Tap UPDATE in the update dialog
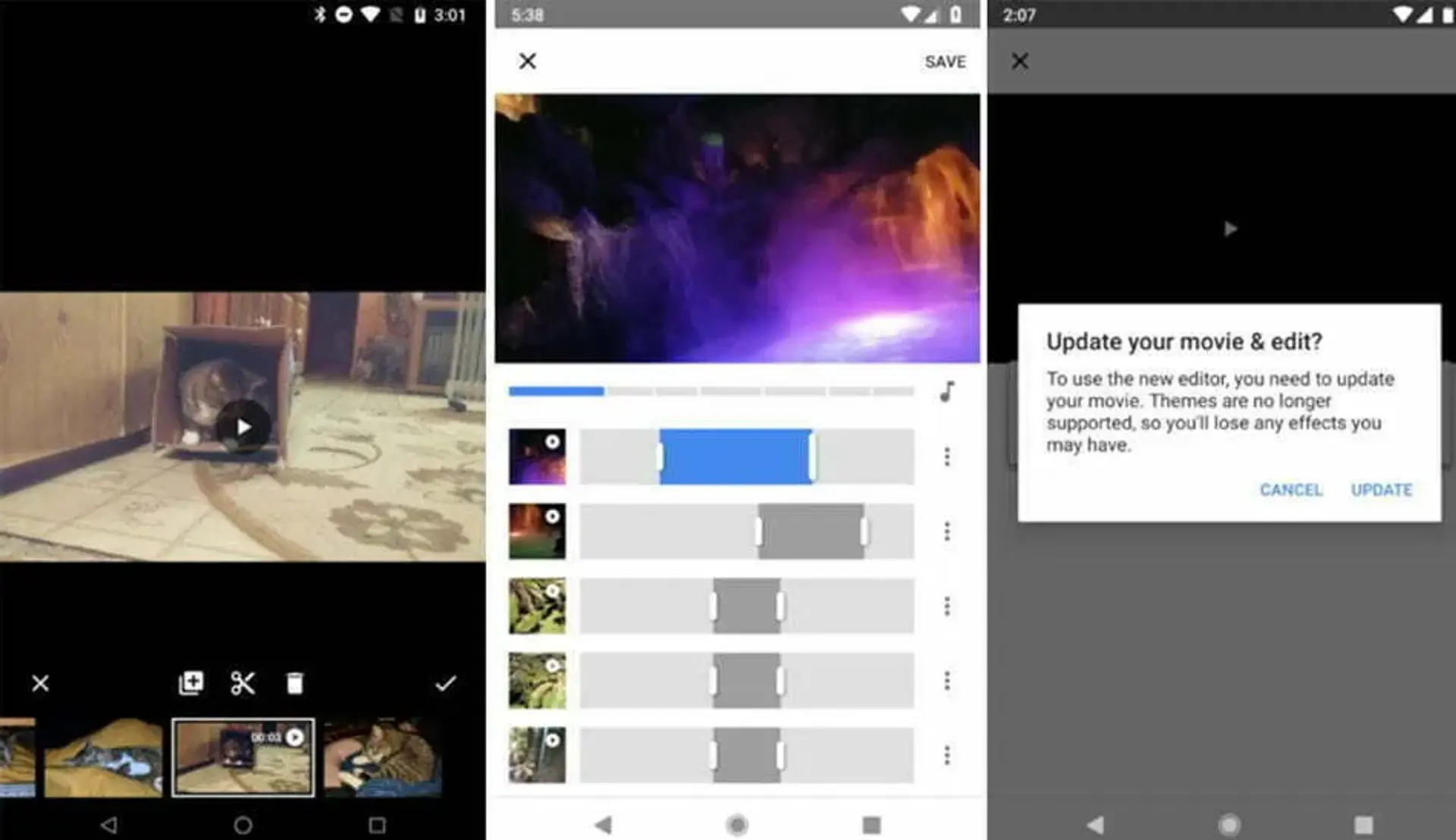1456x840 pixels. tap(1381, 490)
